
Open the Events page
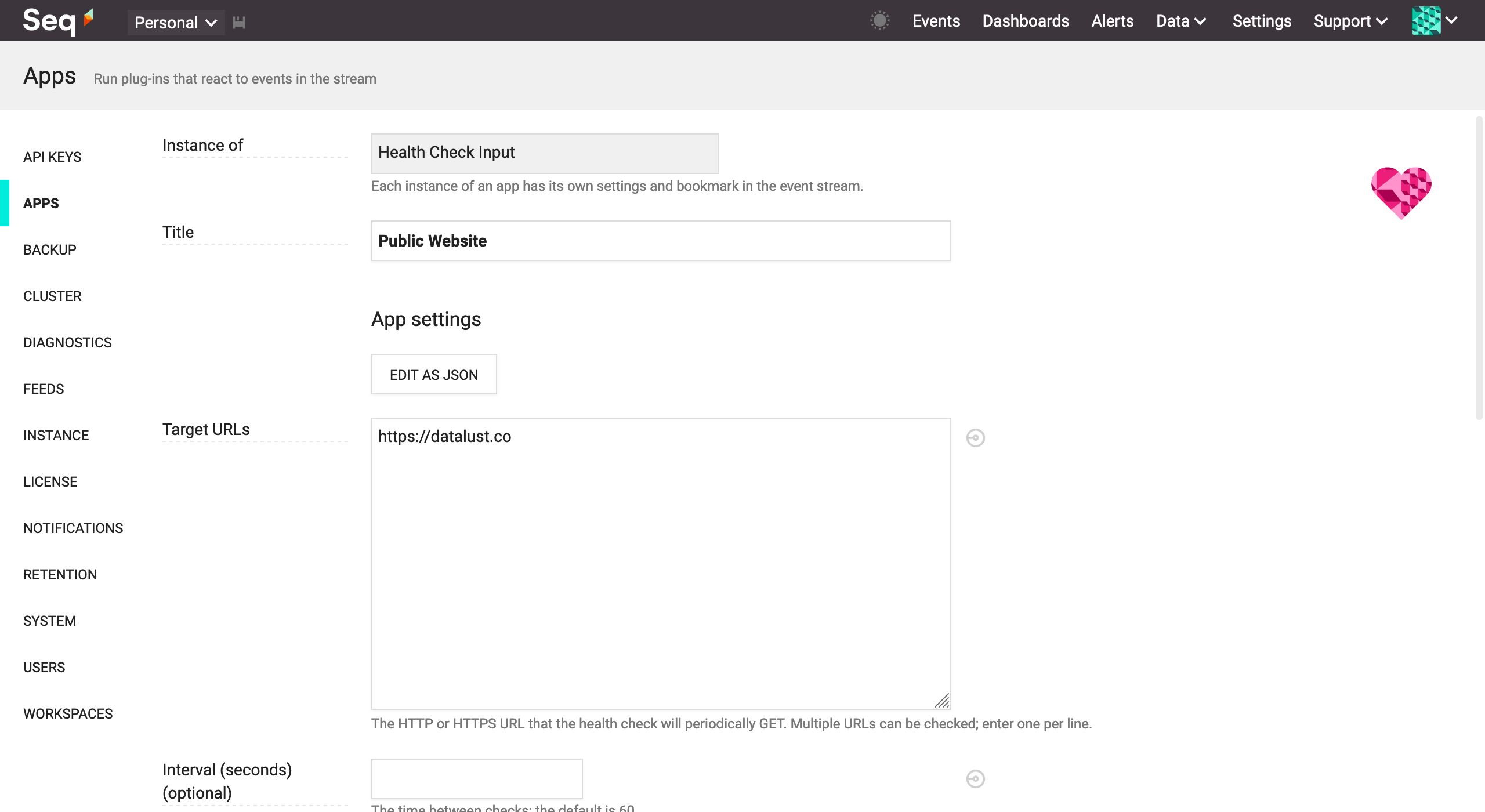point(936,21)
